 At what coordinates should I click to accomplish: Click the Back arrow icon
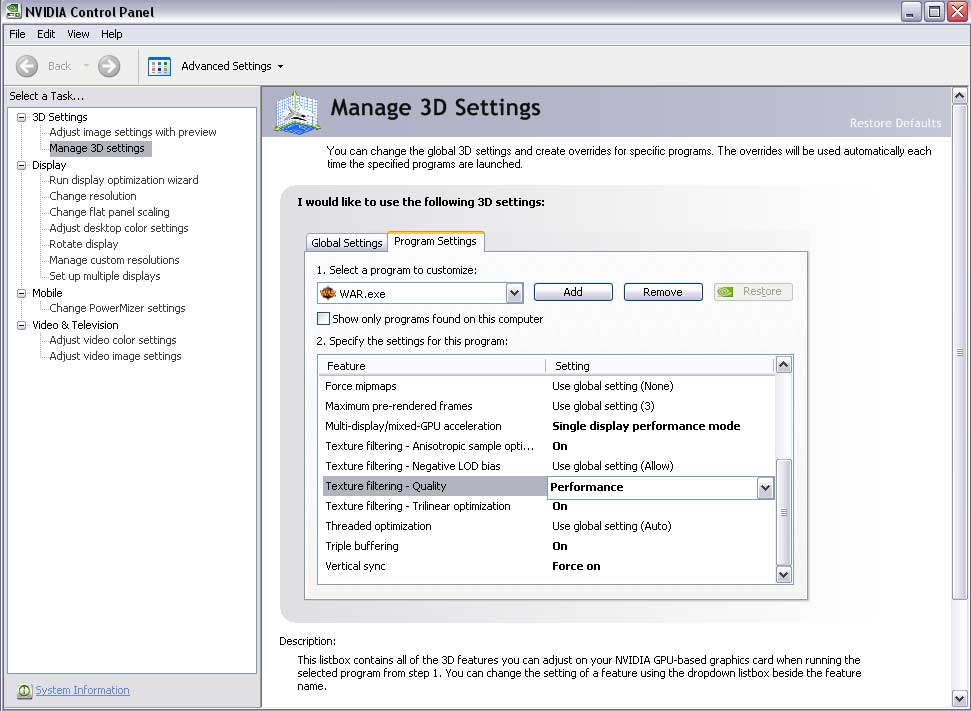point(27,66)
